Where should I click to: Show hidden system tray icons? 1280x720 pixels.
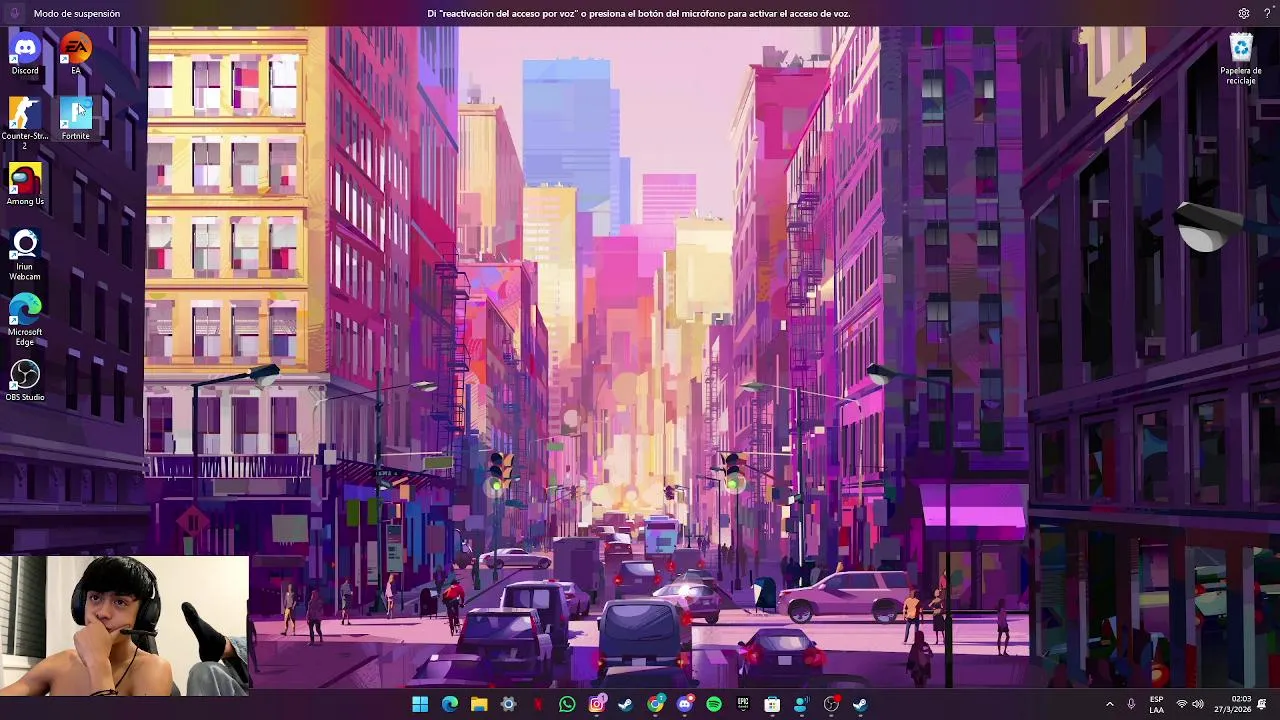[x=1109, y=704]
